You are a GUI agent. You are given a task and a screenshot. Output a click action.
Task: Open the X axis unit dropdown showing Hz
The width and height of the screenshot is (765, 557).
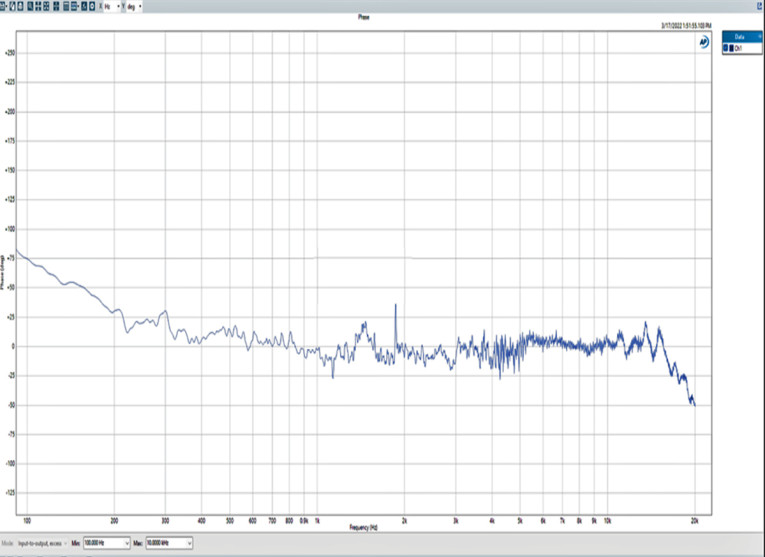pyautogui.click(x=112, y=6)
